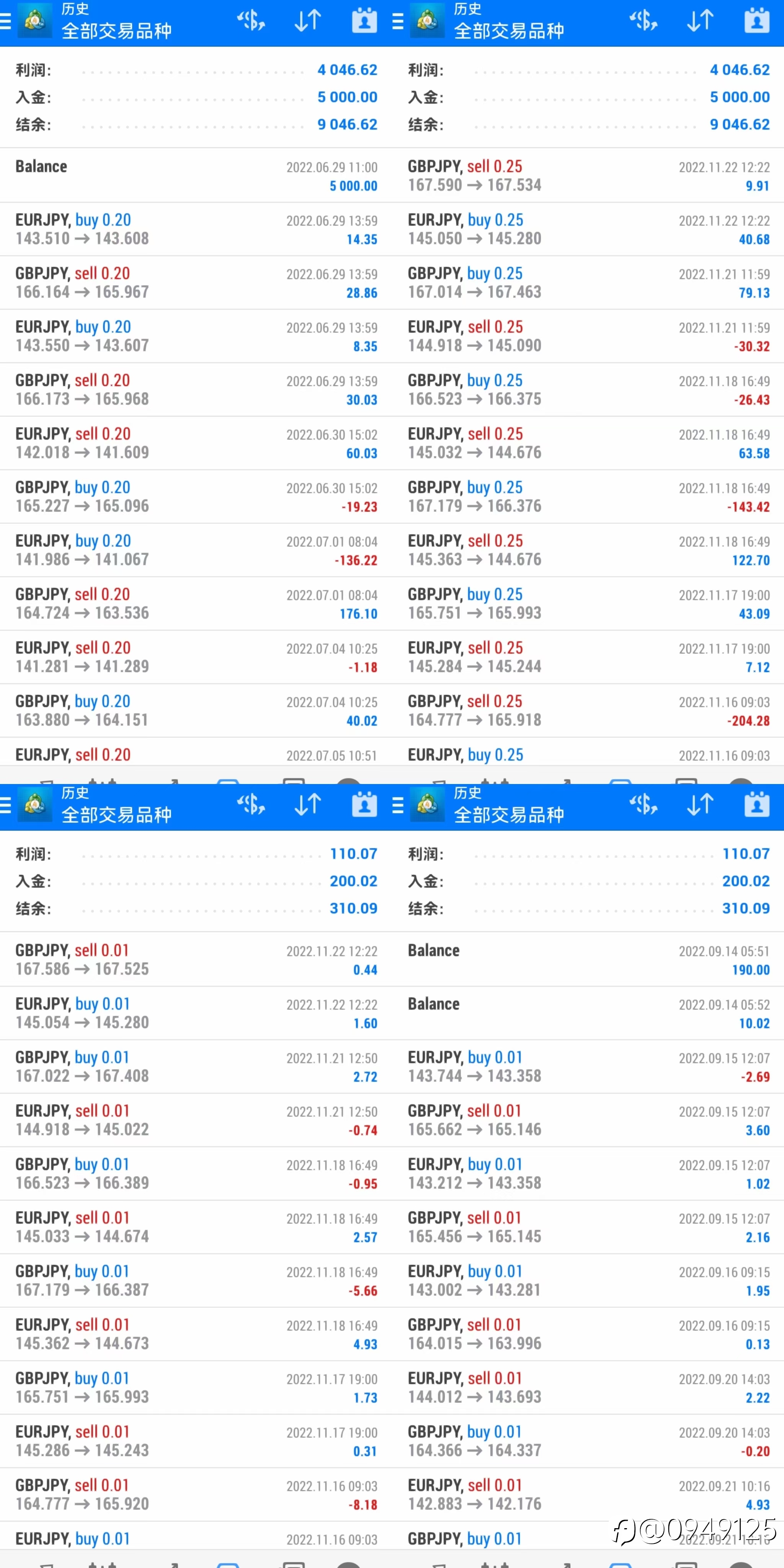The image size is (784, 1568).
Task: Tap sort arrows icon in Balance 5 000.00 panel
Action: 307,21
